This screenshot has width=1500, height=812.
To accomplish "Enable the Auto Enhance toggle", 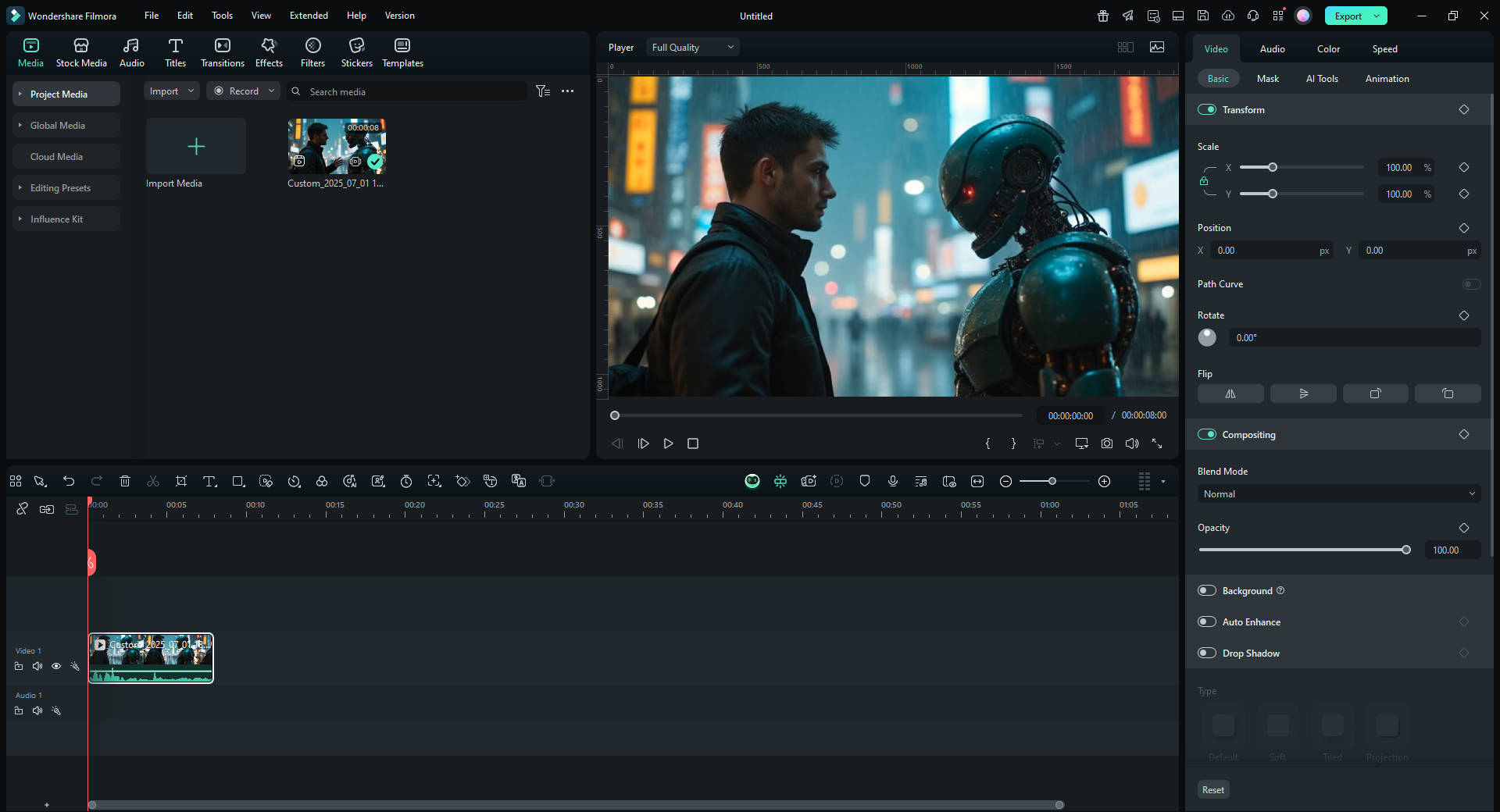I will coord(1207,621).
